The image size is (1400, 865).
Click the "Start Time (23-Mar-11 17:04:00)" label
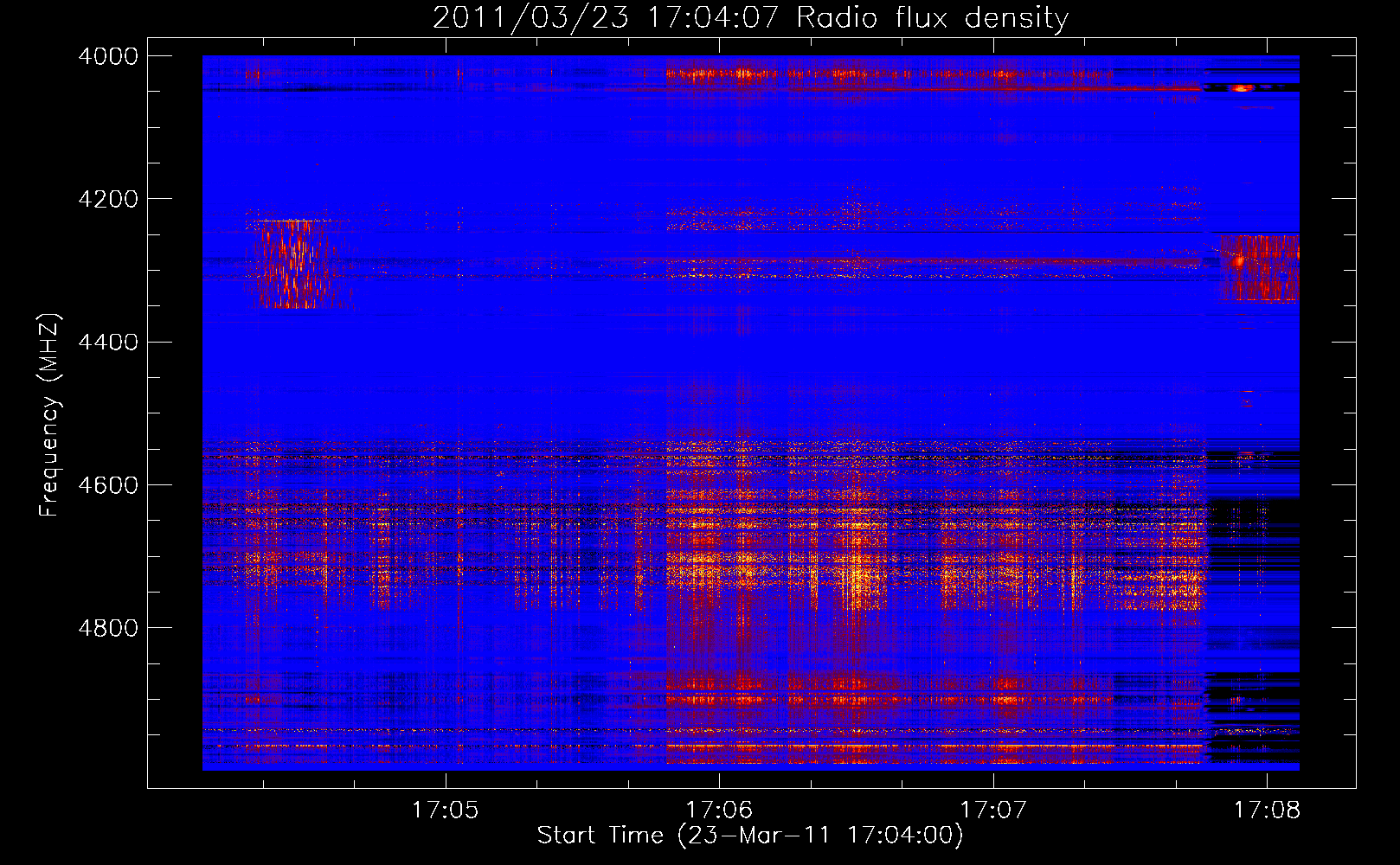coord(750,836)
